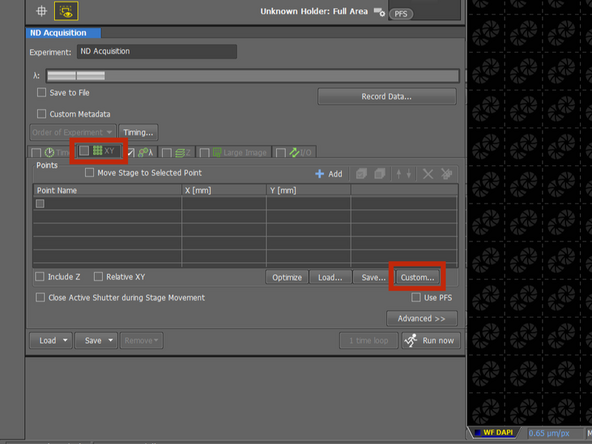Enable the Custom Metadata checkbox
Image resolution: width=592 pixels, height=444 pixels.
pyautogui.click(x=42, y=114)
